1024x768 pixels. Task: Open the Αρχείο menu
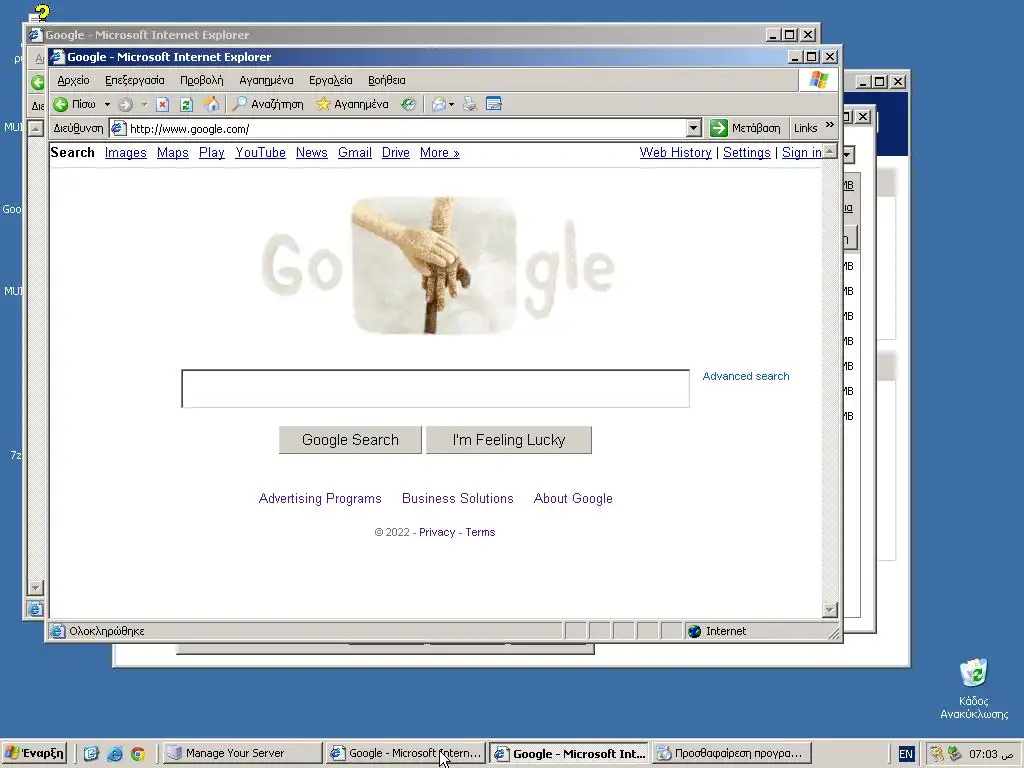[x=73, y=80]
